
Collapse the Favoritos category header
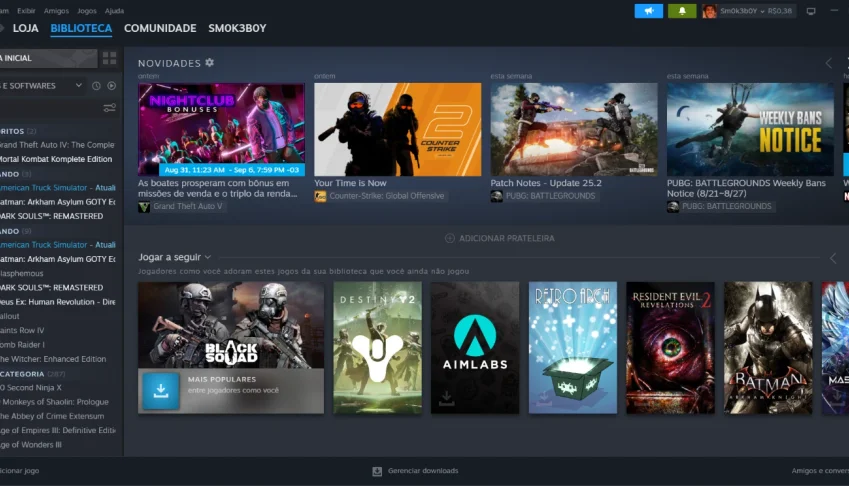[x=18, y=131]
